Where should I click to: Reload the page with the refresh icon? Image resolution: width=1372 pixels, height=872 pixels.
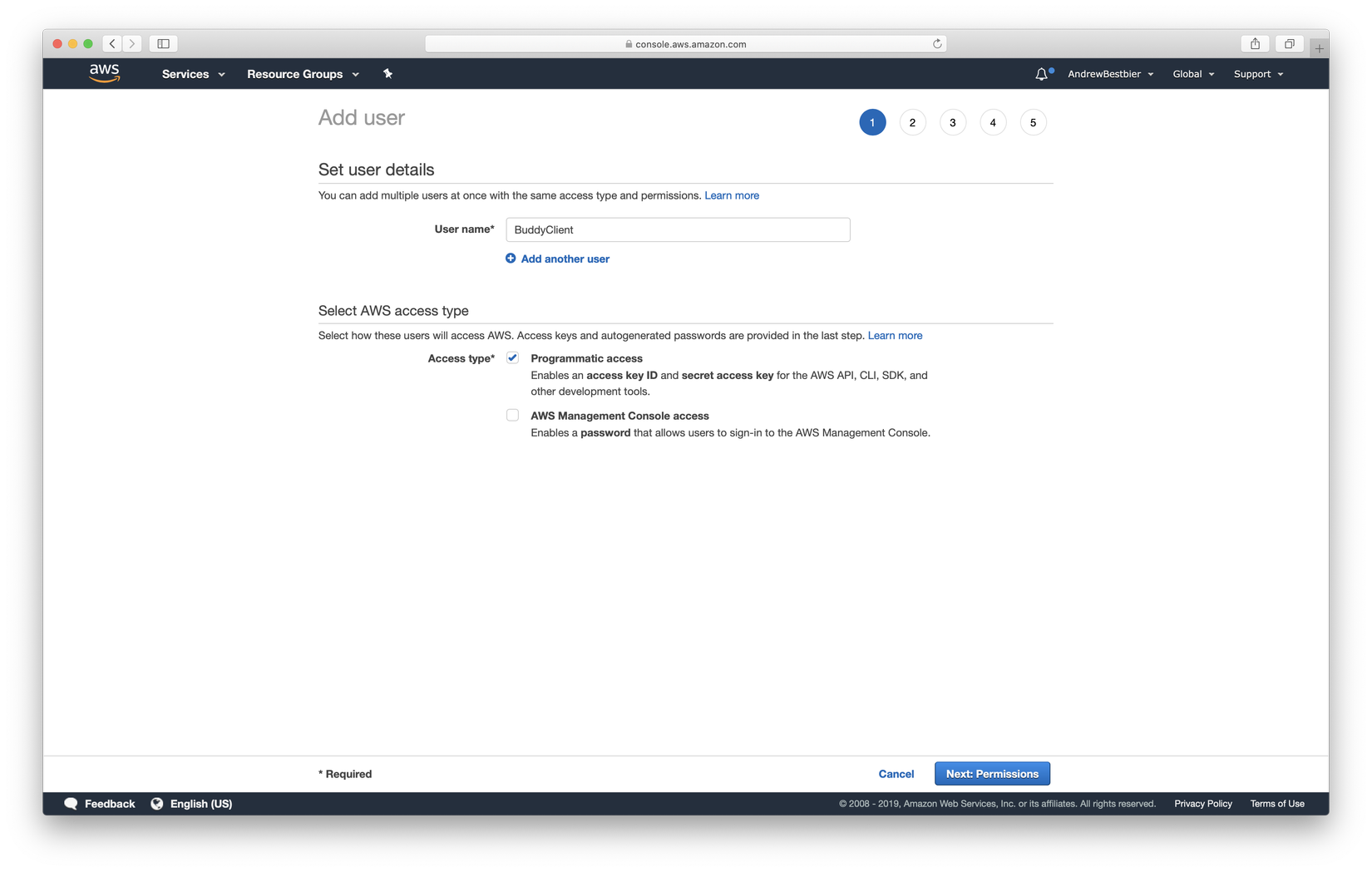coord(937,44)
